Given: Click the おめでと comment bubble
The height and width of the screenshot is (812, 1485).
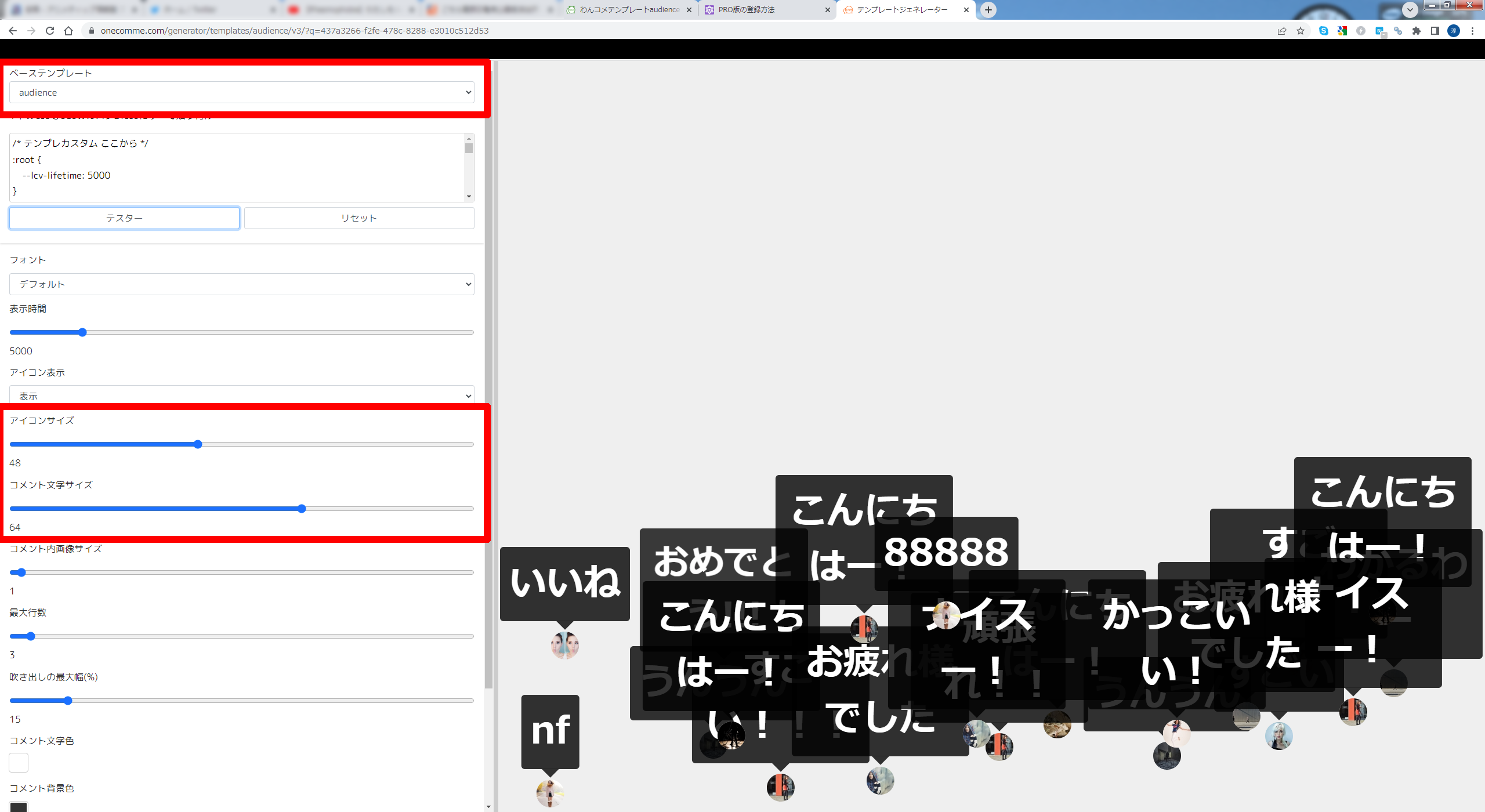Looking at the screenshot, I should click(723, 560).
